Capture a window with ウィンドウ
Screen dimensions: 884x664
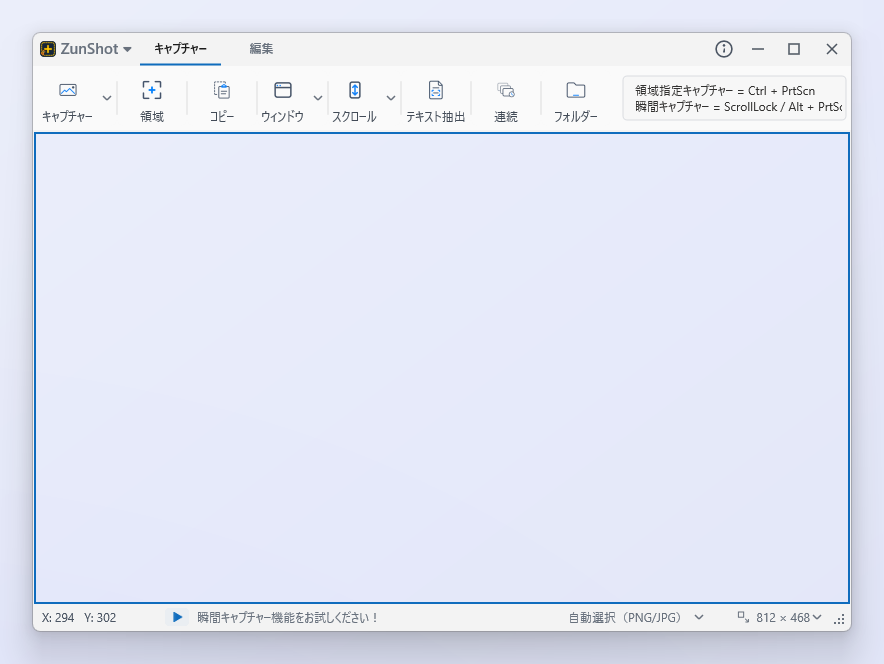click(282, 100)
